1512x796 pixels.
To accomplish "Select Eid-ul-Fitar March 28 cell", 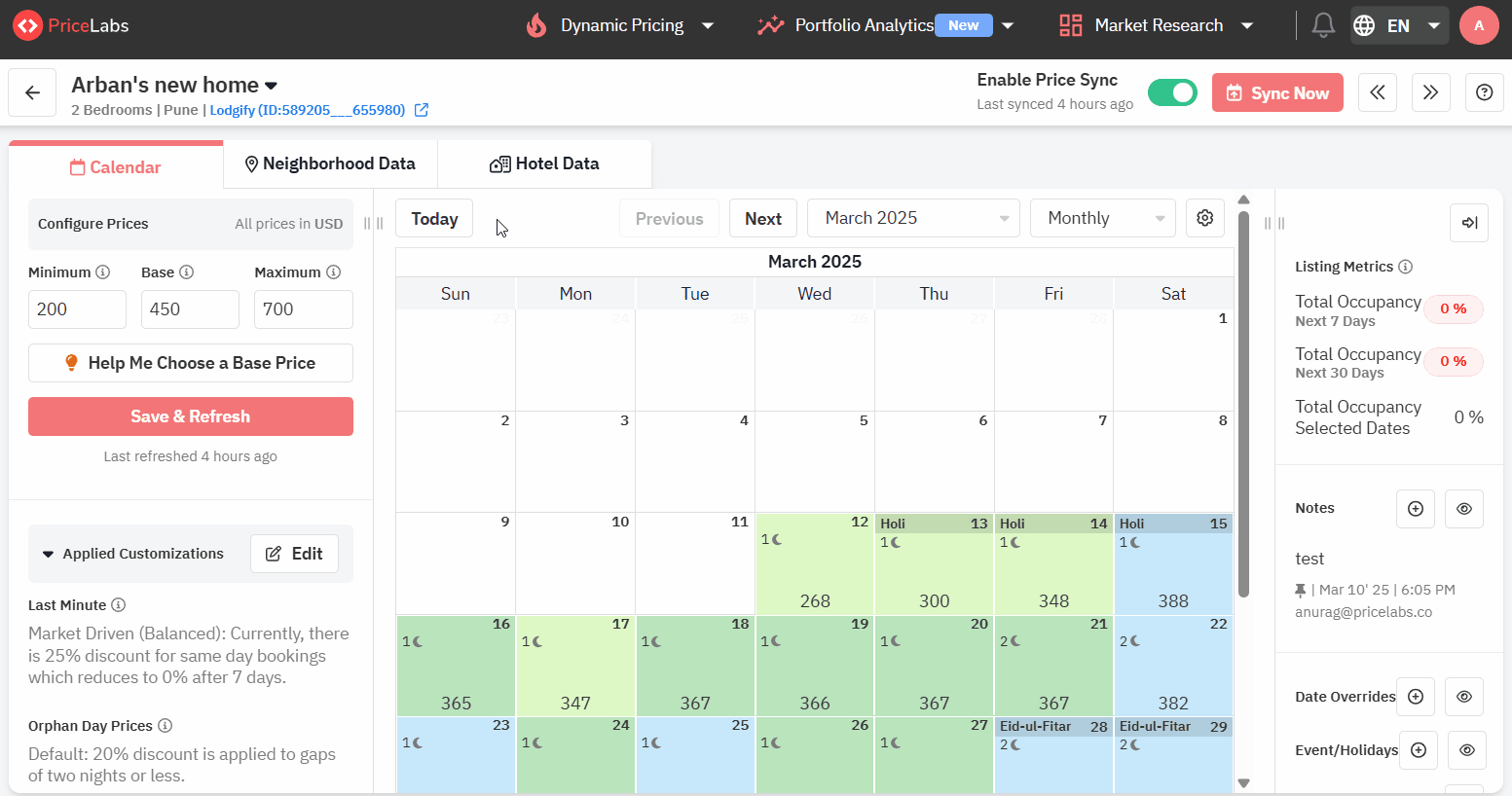I will pos(1053,755).
